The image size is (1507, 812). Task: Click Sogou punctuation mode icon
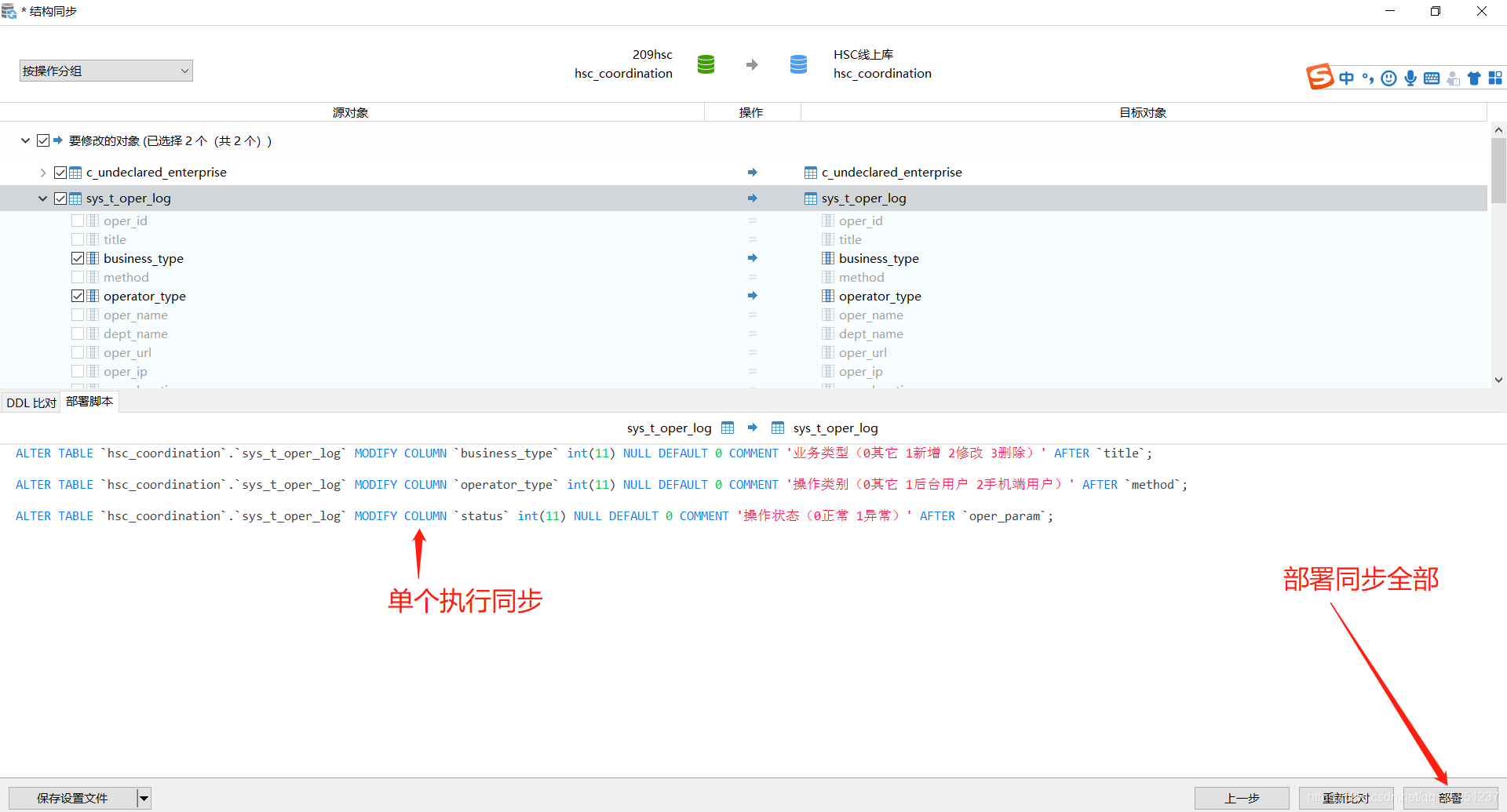(x=1368, y=78)
